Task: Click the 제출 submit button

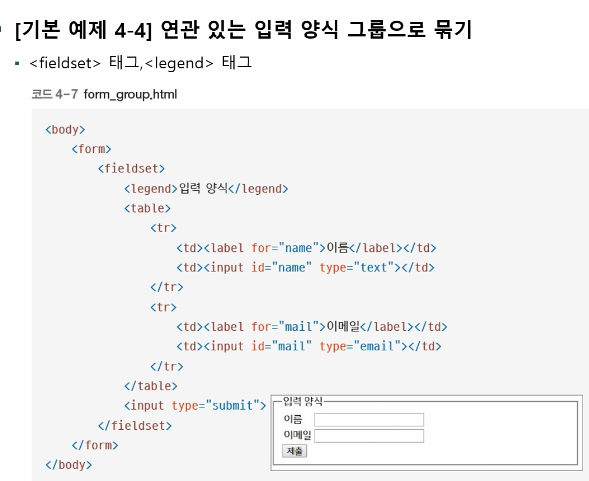Action: 294,451
